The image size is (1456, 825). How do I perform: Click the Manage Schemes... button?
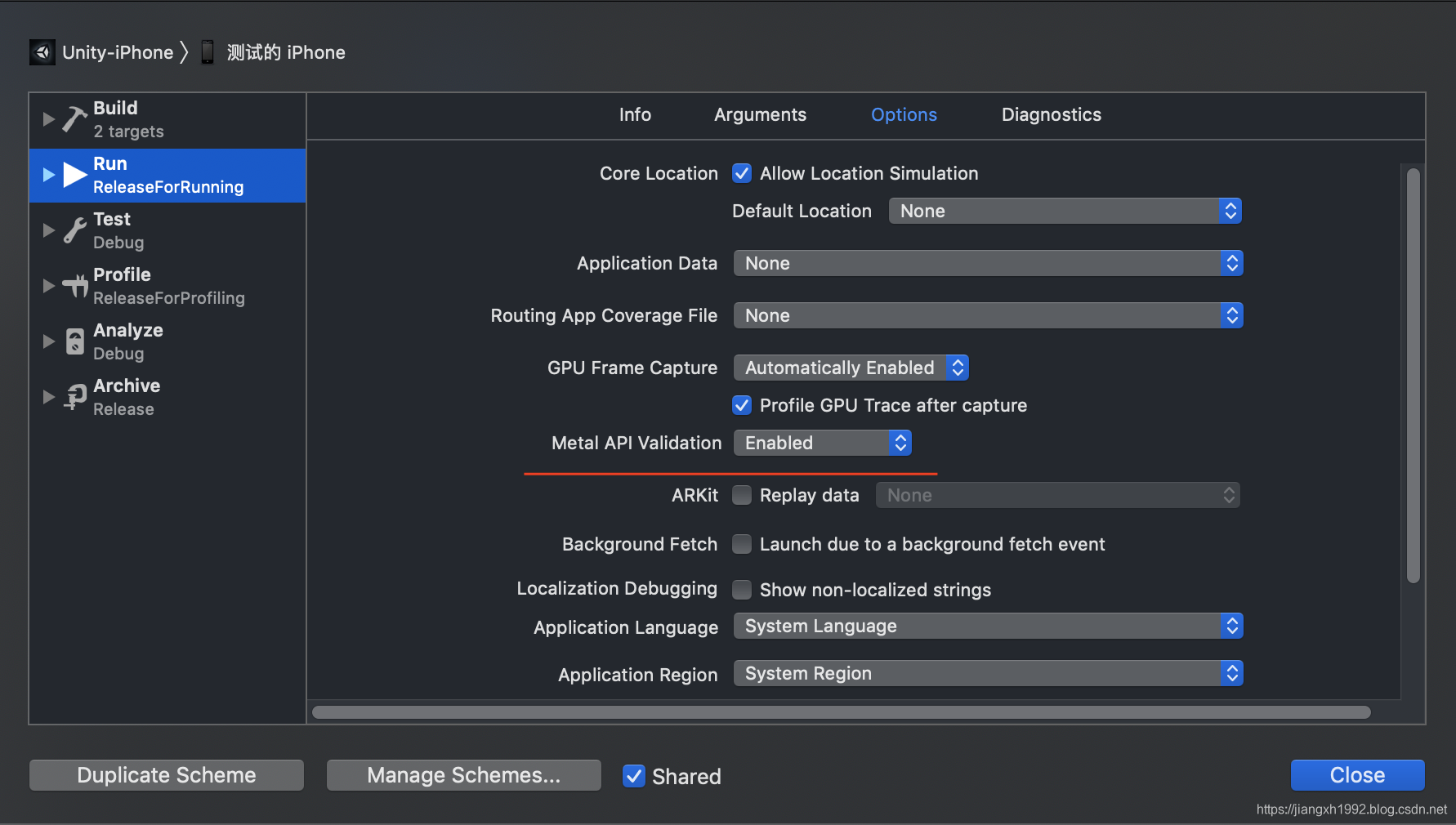464,775
